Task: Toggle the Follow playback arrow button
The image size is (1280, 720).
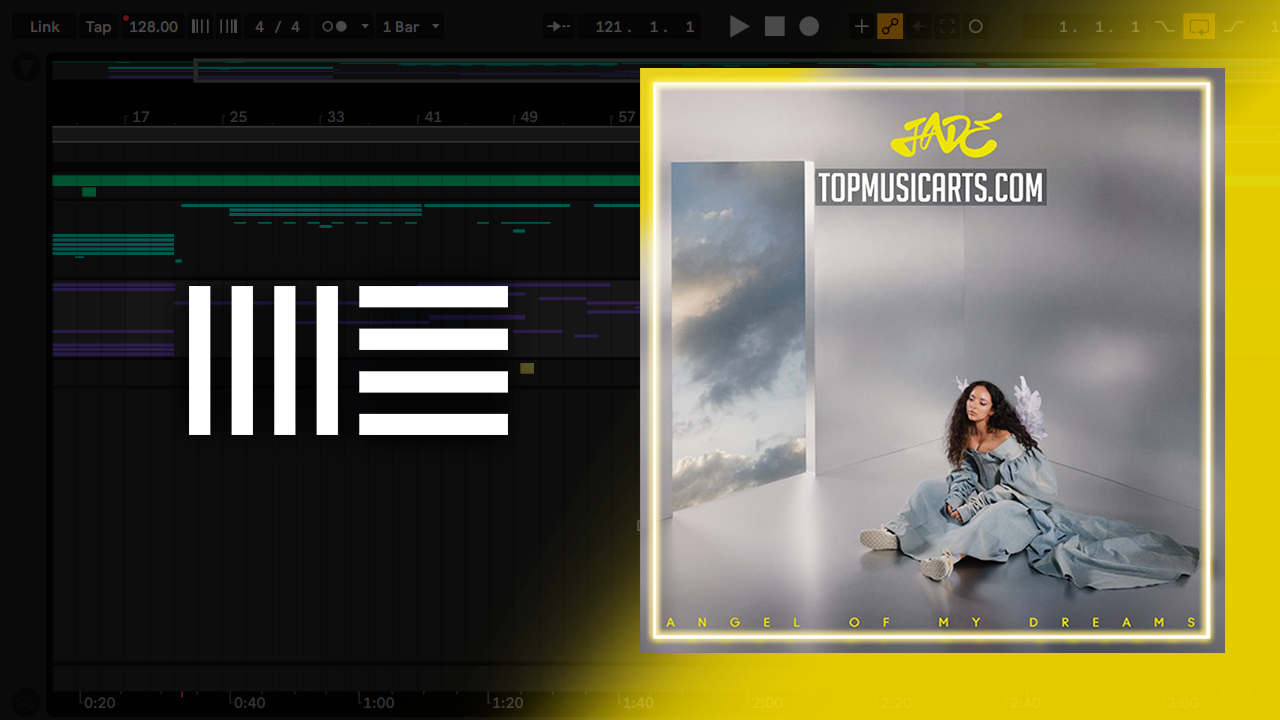Action: coord(560,27)
